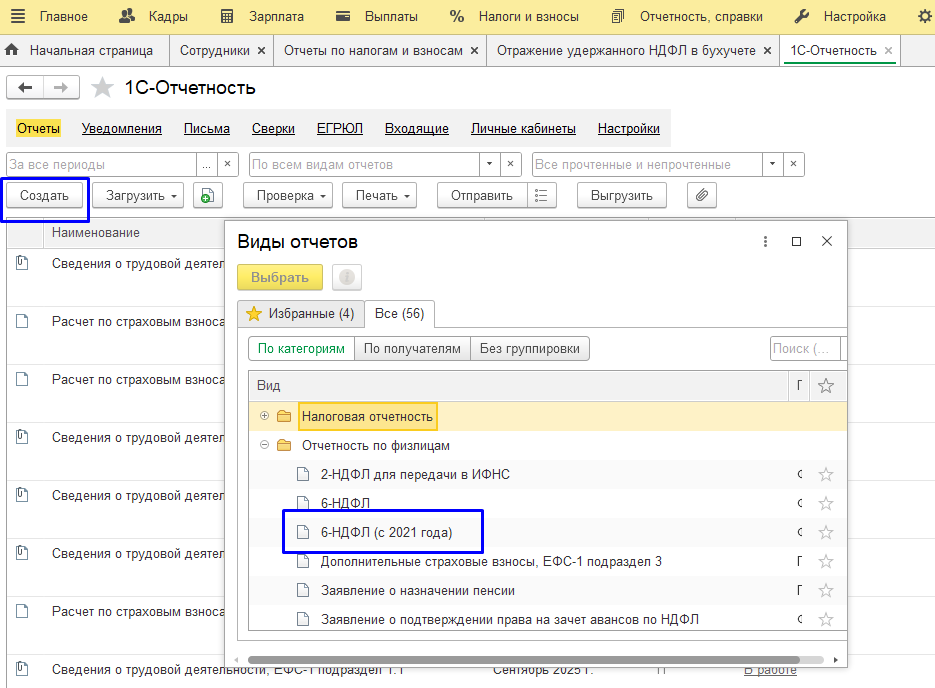Open the Уведомления section
The image size is (935, 688).
121,128
